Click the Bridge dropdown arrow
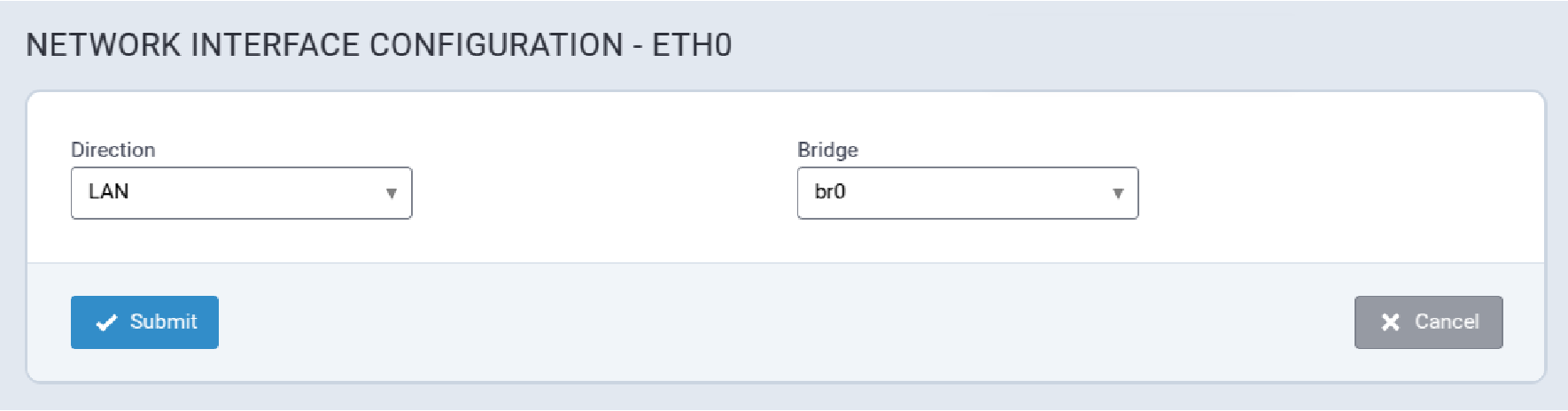The image size is (1568, 411). coord(1118,193)
